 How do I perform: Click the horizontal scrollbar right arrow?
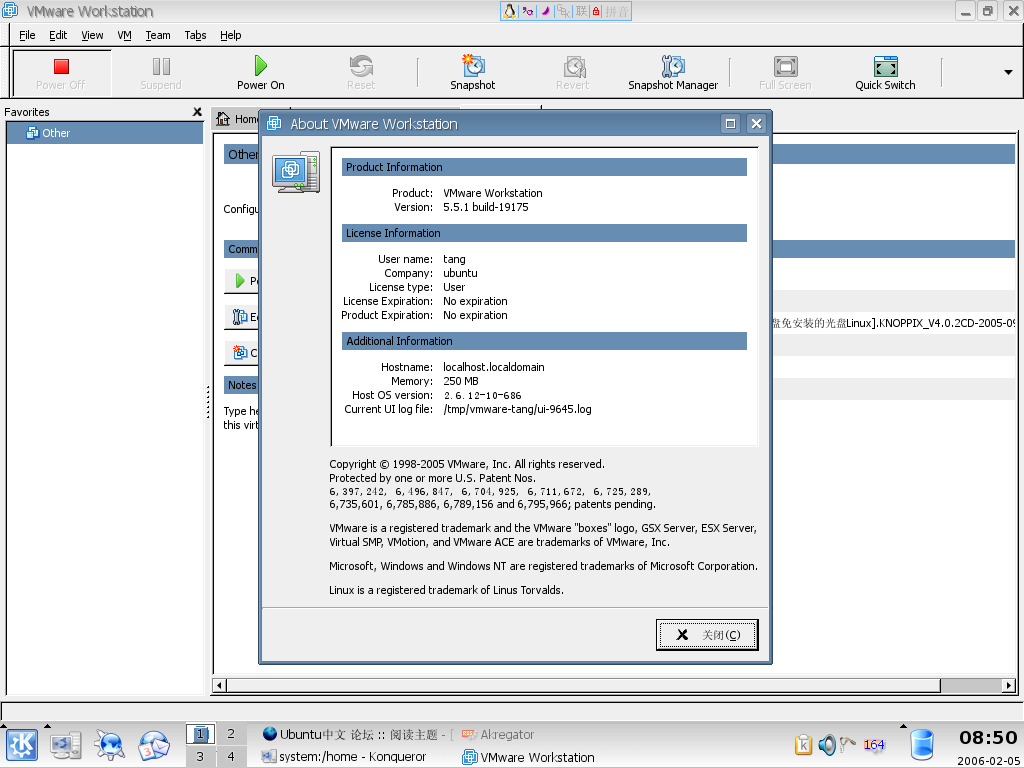[1009, 685]
